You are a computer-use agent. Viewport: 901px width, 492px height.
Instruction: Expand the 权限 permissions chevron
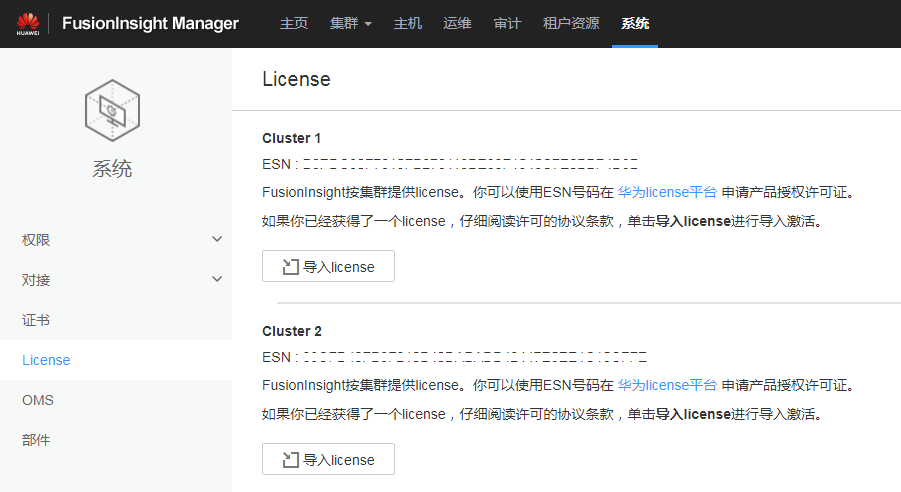(x=217, y=239)
